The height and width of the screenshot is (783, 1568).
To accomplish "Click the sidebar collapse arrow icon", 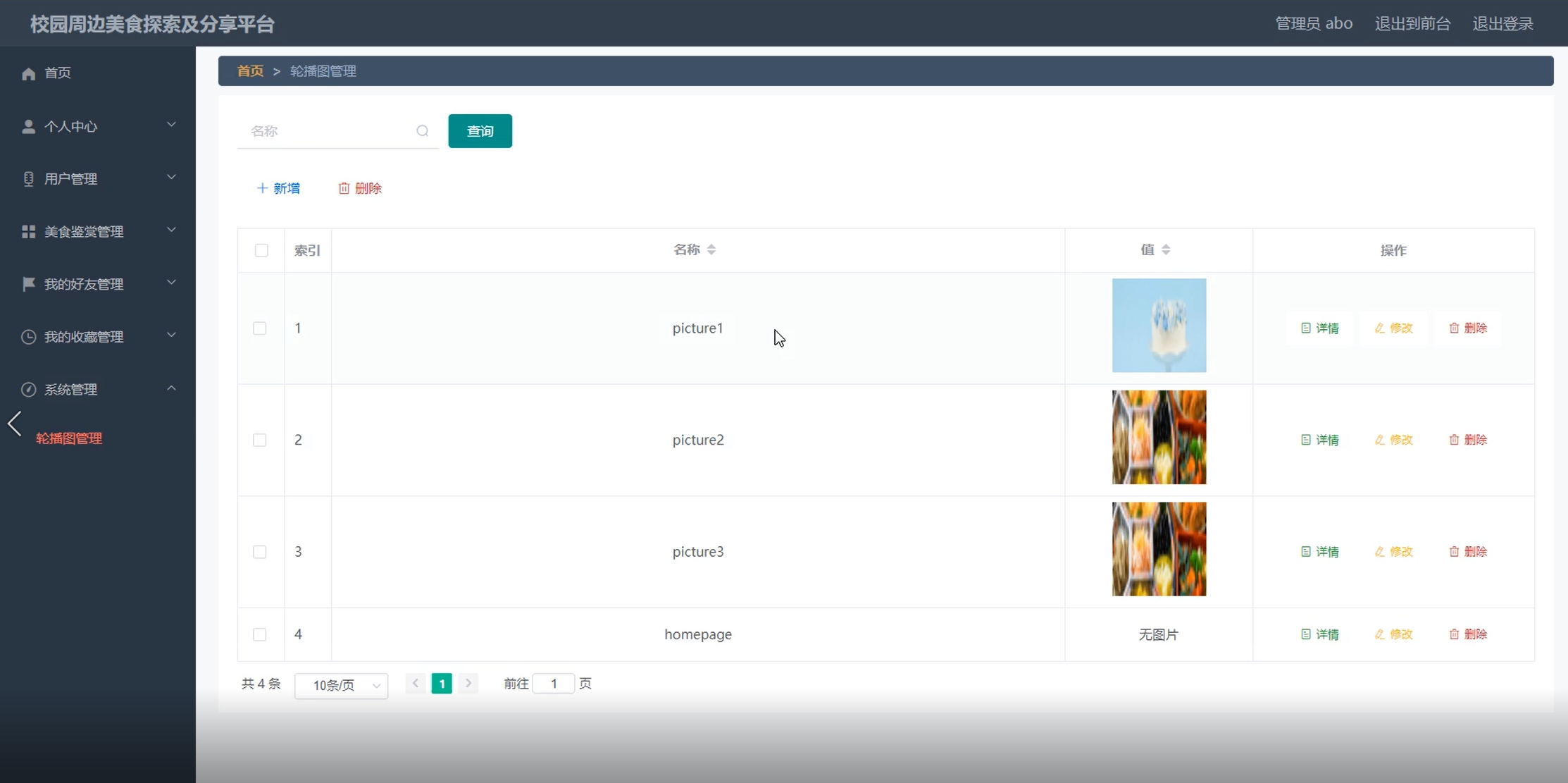I will (15, 424).
